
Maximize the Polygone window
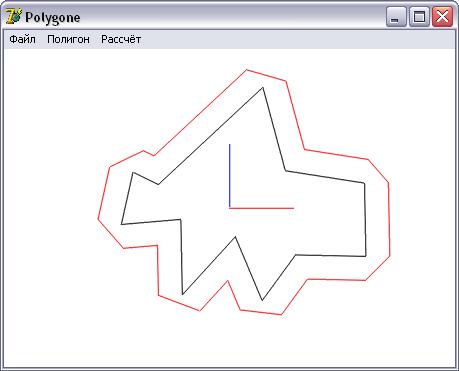[x=419, y=16]
